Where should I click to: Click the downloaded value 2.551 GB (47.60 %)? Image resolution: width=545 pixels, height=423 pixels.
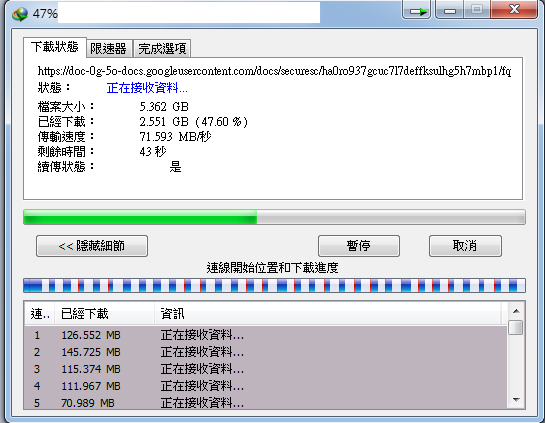click(193, 122)
